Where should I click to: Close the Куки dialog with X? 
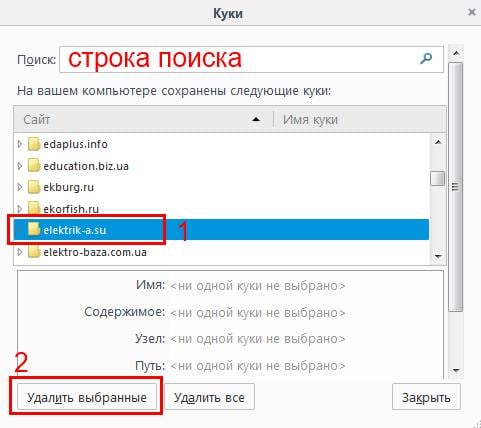472,13
